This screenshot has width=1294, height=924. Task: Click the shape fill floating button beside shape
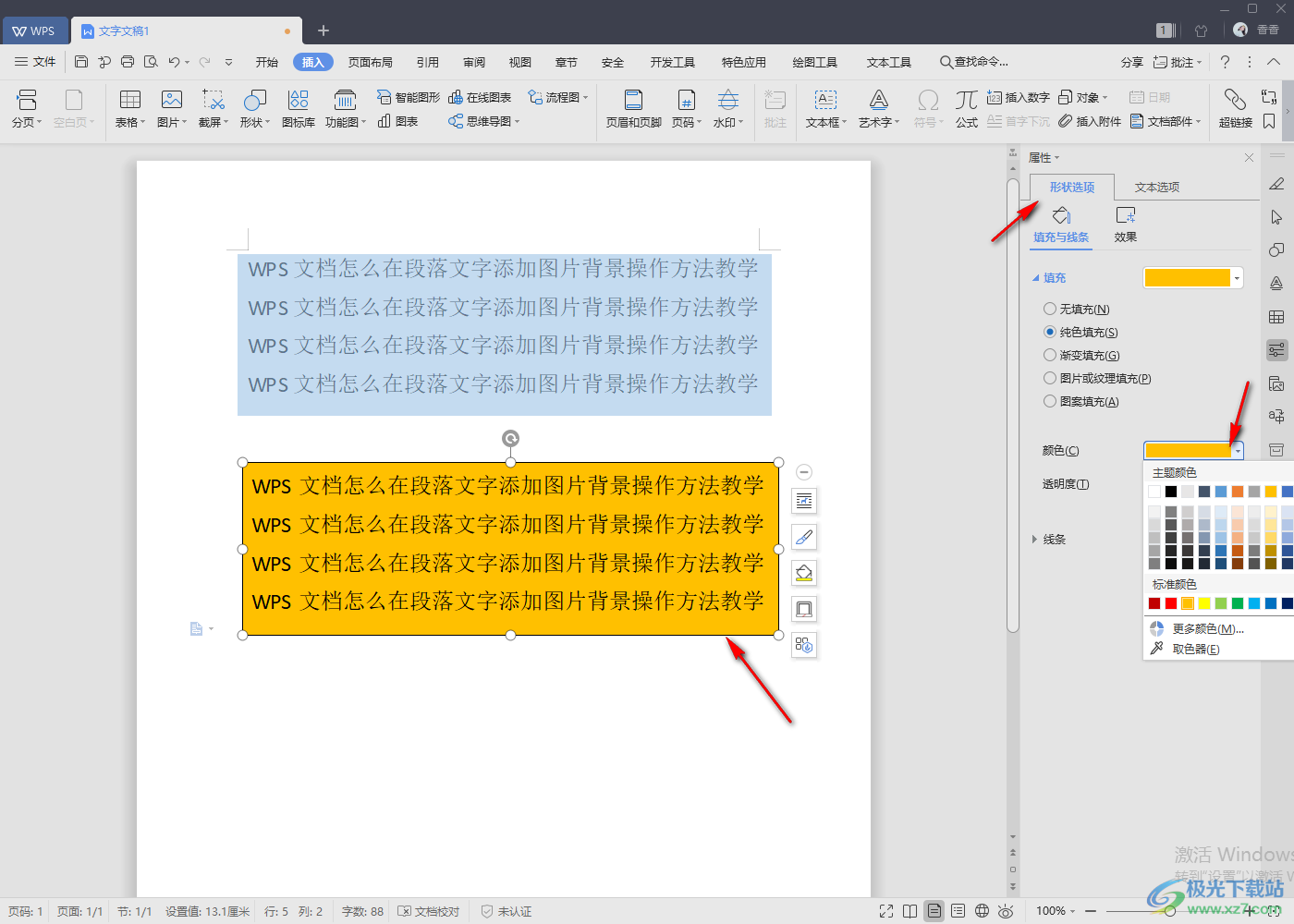(x=804, y=573)
